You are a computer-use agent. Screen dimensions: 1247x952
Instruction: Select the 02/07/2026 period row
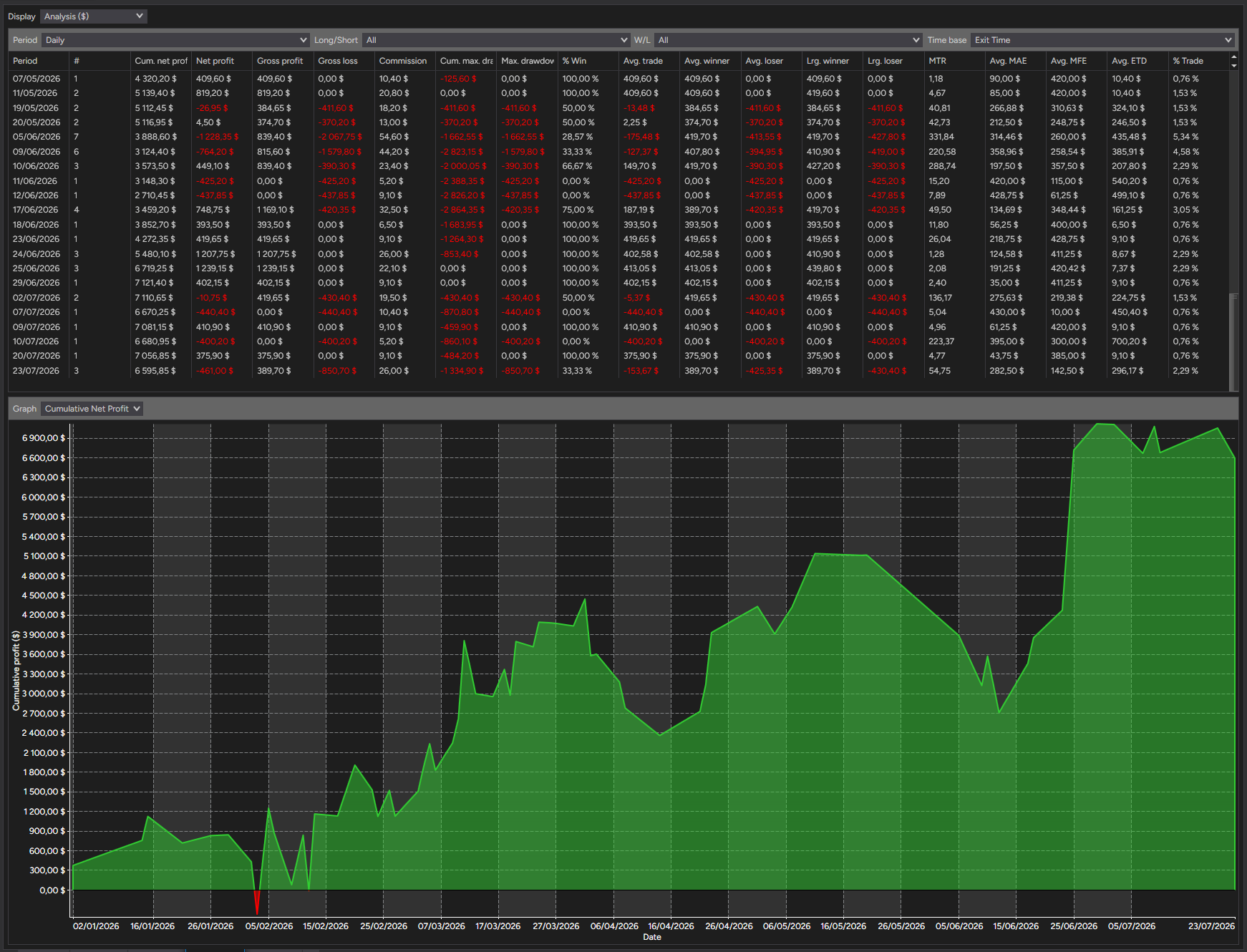click(619, 298)
